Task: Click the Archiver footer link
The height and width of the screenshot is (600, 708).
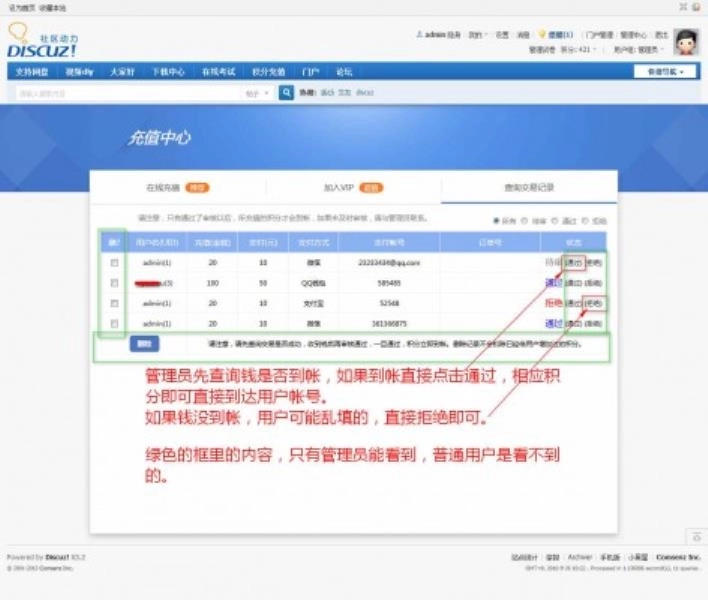Action: click(580, 557)
